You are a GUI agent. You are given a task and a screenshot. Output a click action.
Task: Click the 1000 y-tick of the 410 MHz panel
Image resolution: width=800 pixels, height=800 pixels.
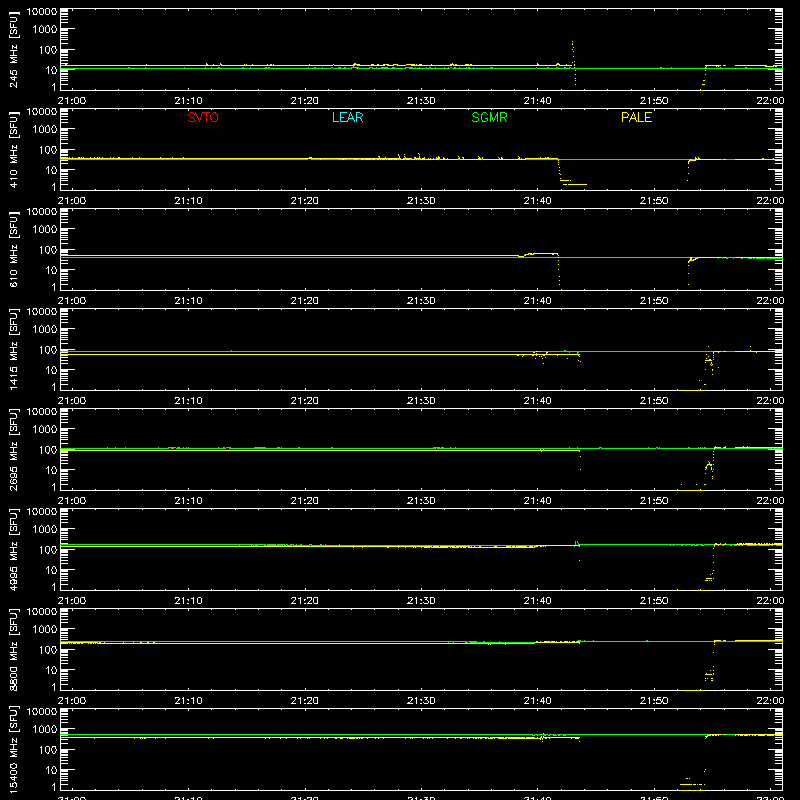point(45,130)
